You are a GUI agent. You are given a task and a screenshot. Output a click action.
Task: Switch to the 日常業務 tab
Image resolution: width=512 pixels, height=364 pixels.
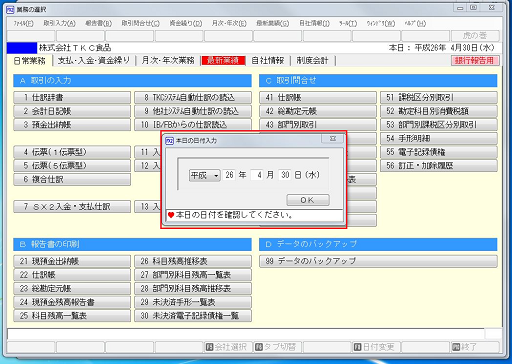(x=30, y=61)
